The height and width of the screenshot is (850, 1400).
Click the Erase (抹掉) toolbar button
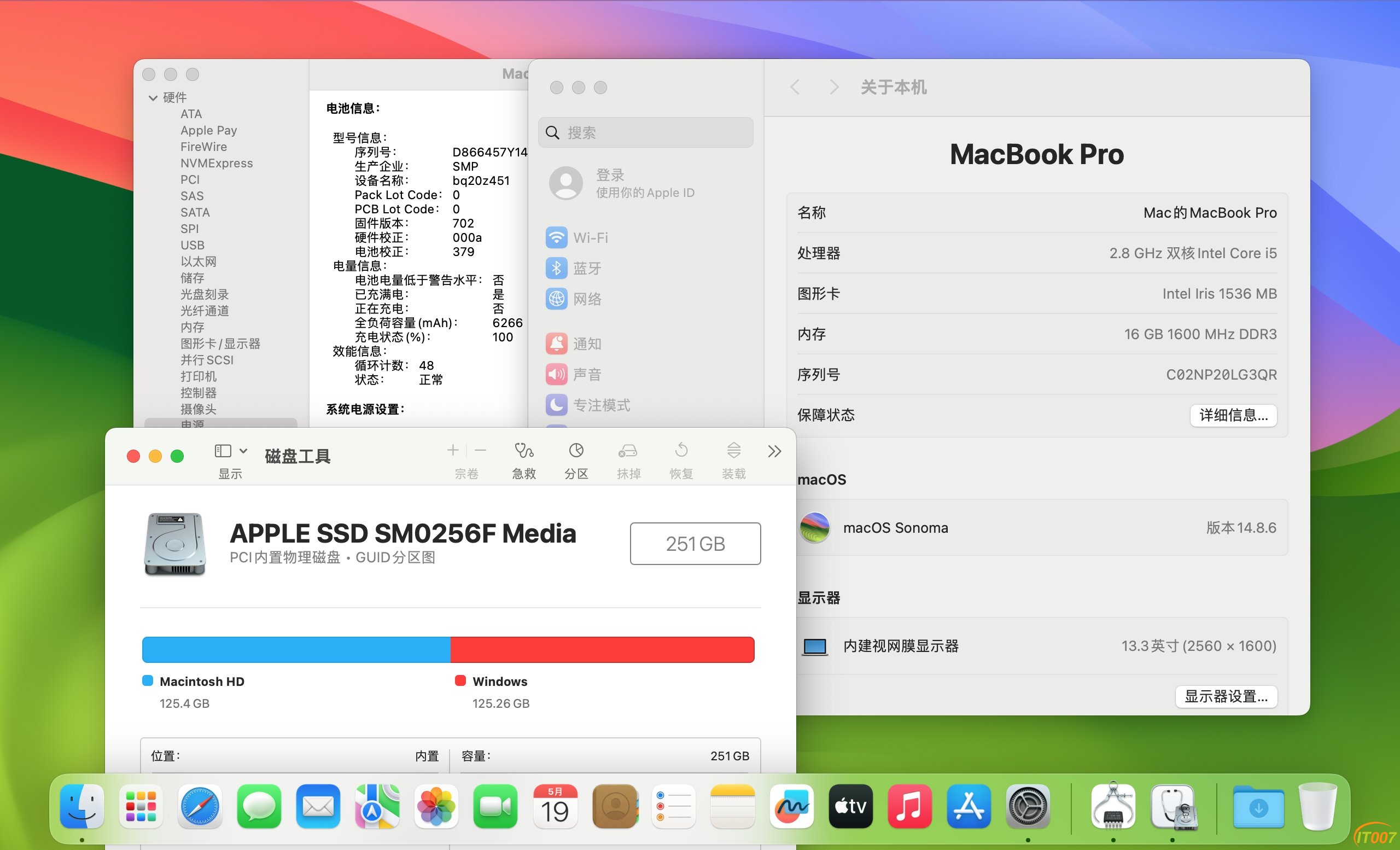[x=628, y=461]
